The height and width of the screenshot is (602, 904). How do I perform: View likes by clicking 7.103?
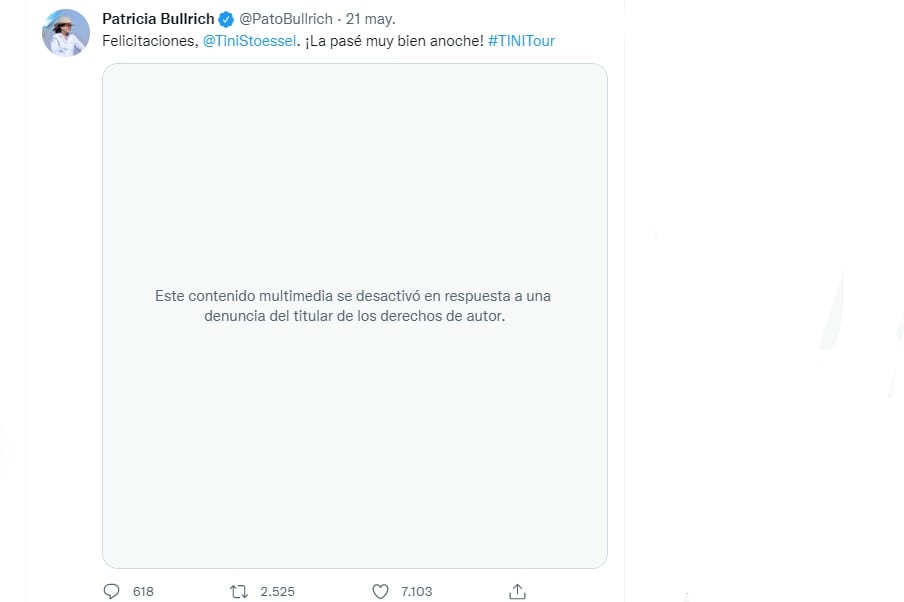coord(416,591)
